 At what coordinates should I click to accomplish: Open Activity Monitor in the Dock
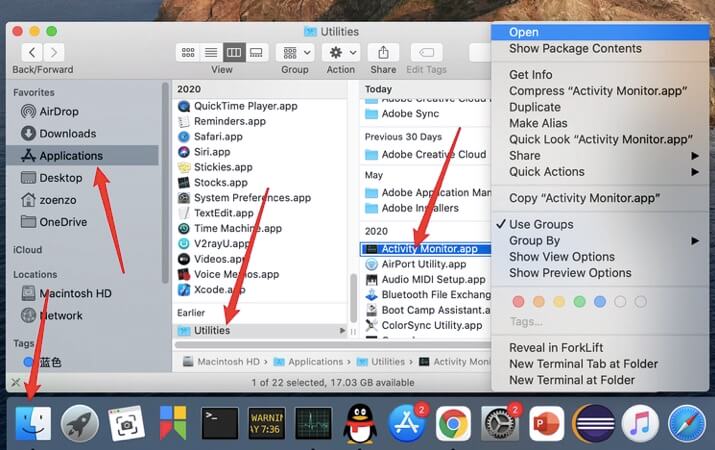313,424
